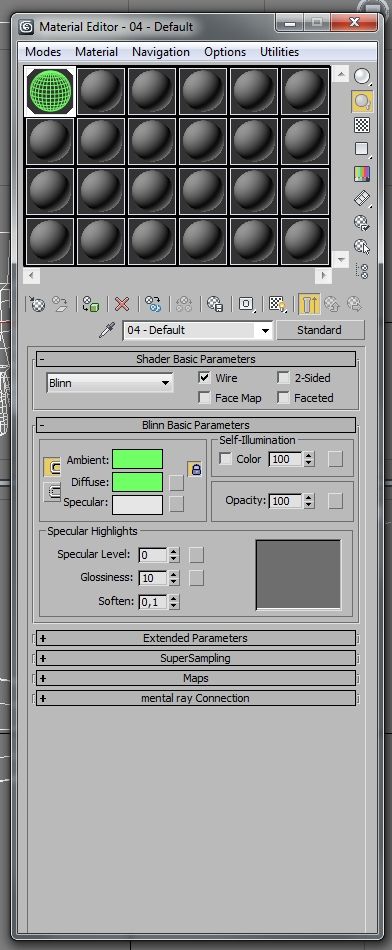This screenshot has height=950, width=392.
Task: Click the Diffuse map button
Action: 176,482
